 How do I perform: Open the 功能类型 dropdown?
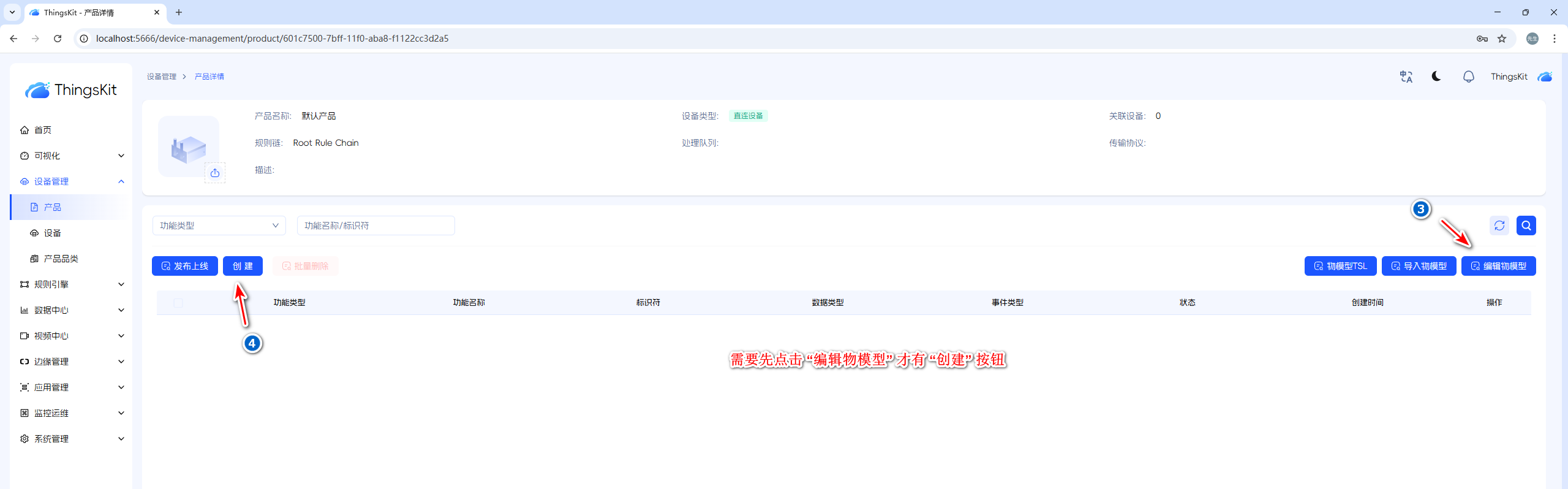tap(219, 226)
